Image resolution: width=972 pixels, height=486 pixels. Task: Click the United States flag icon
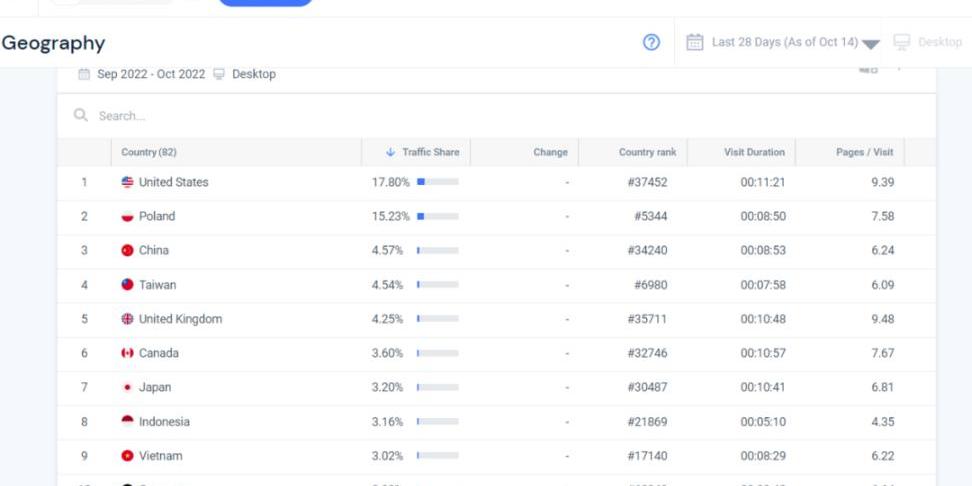click(127, 182)
